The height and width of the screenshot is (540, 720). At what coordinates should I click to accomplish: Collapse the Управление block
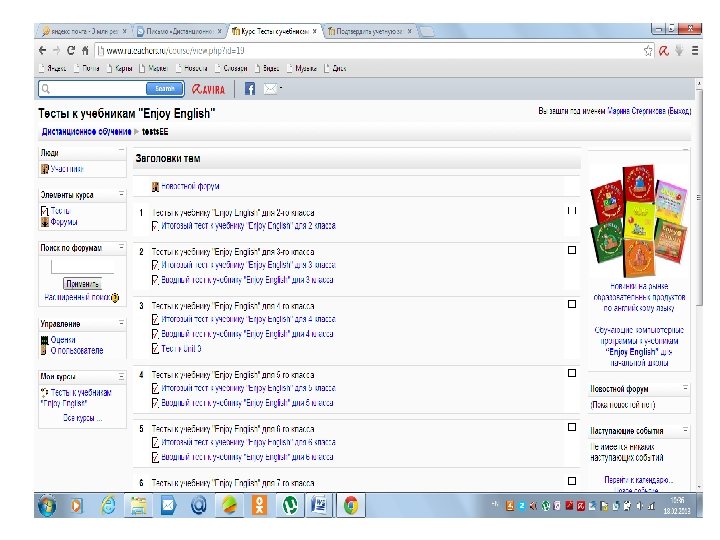[121, 323]
